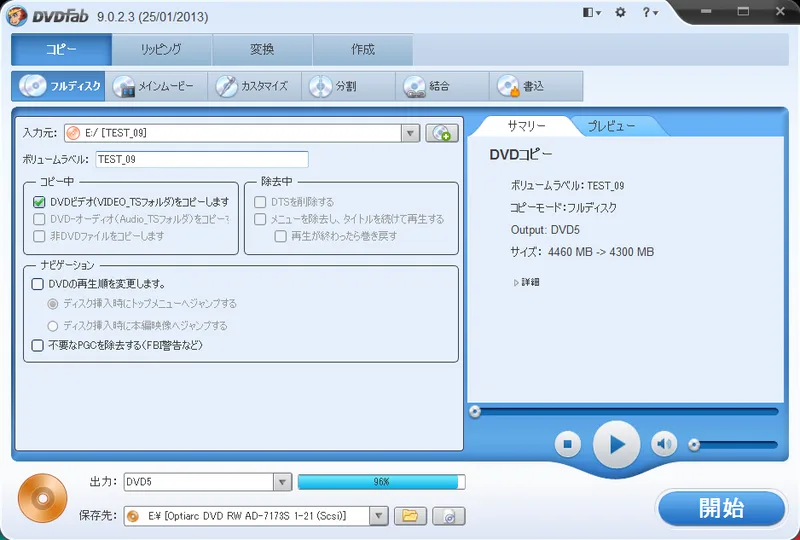Open the 出力 DVD5 dropdown arrow
The width and height of the screenshot is (800, 540).
282,482
